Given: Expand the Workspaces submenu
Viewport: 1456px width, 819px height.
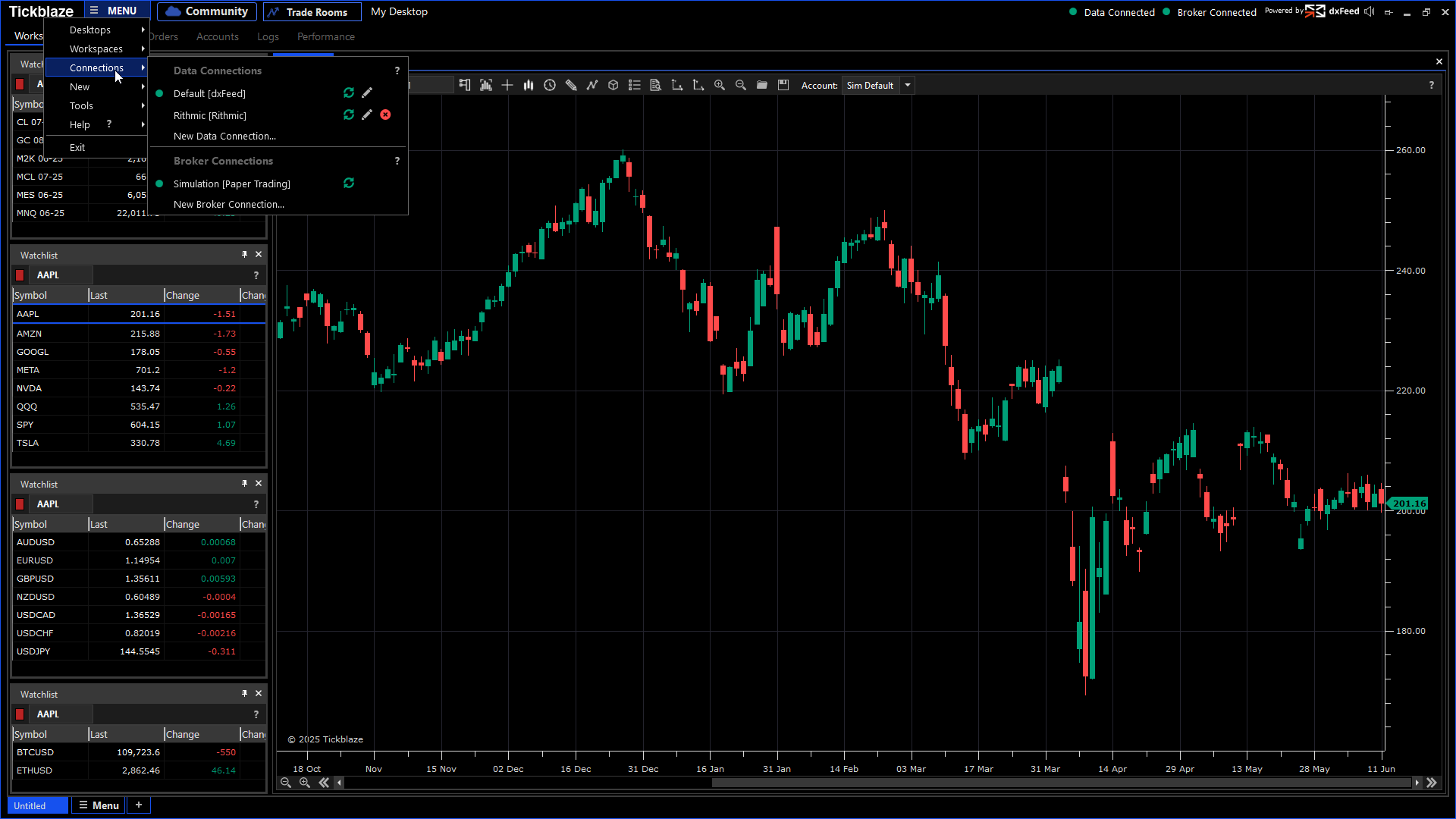Looking at the screenshot, I should pyautogui.click(x=96, y=49).
